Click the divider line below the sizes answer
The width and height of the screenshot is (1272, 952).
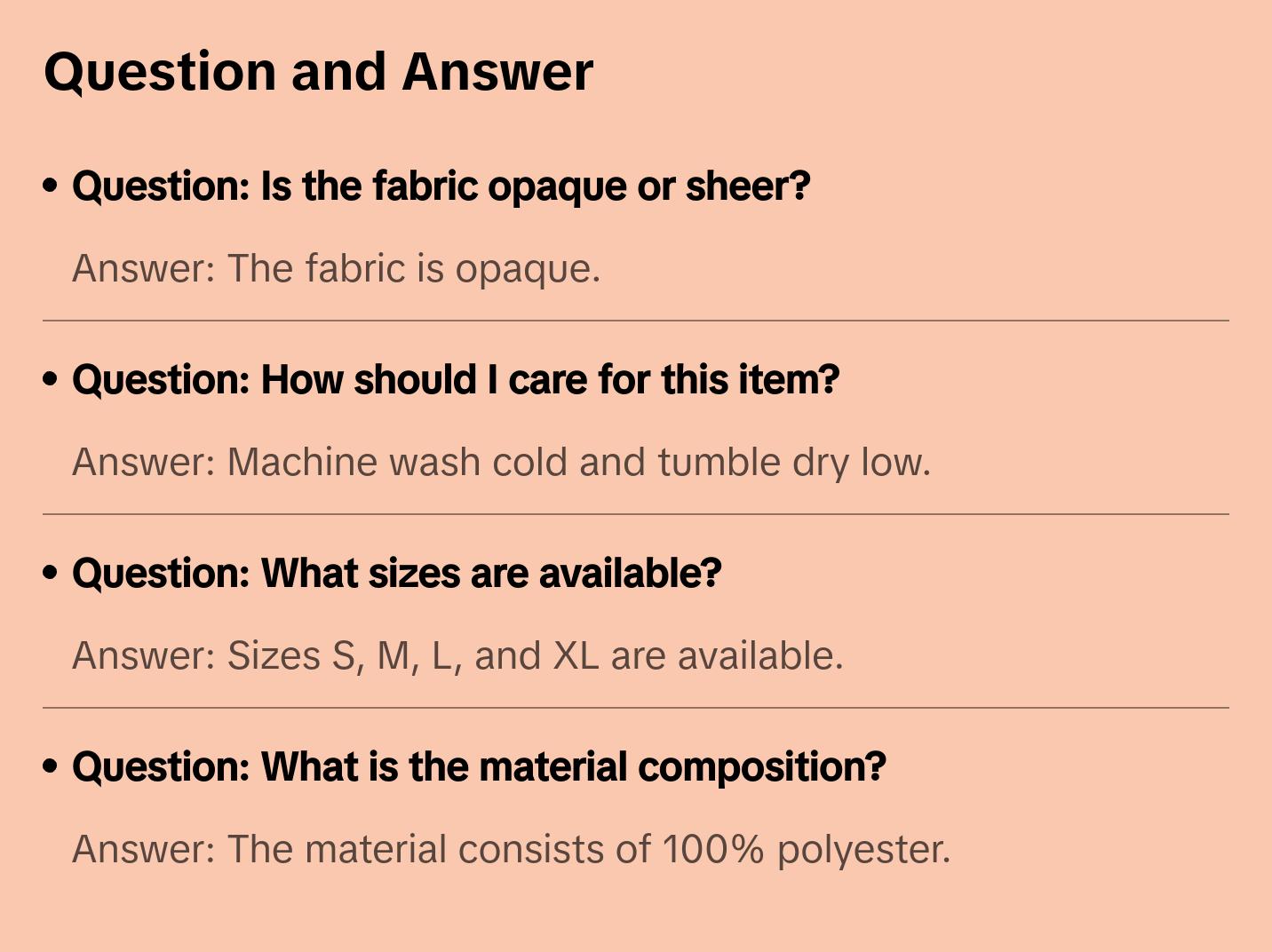pos(636,708)
